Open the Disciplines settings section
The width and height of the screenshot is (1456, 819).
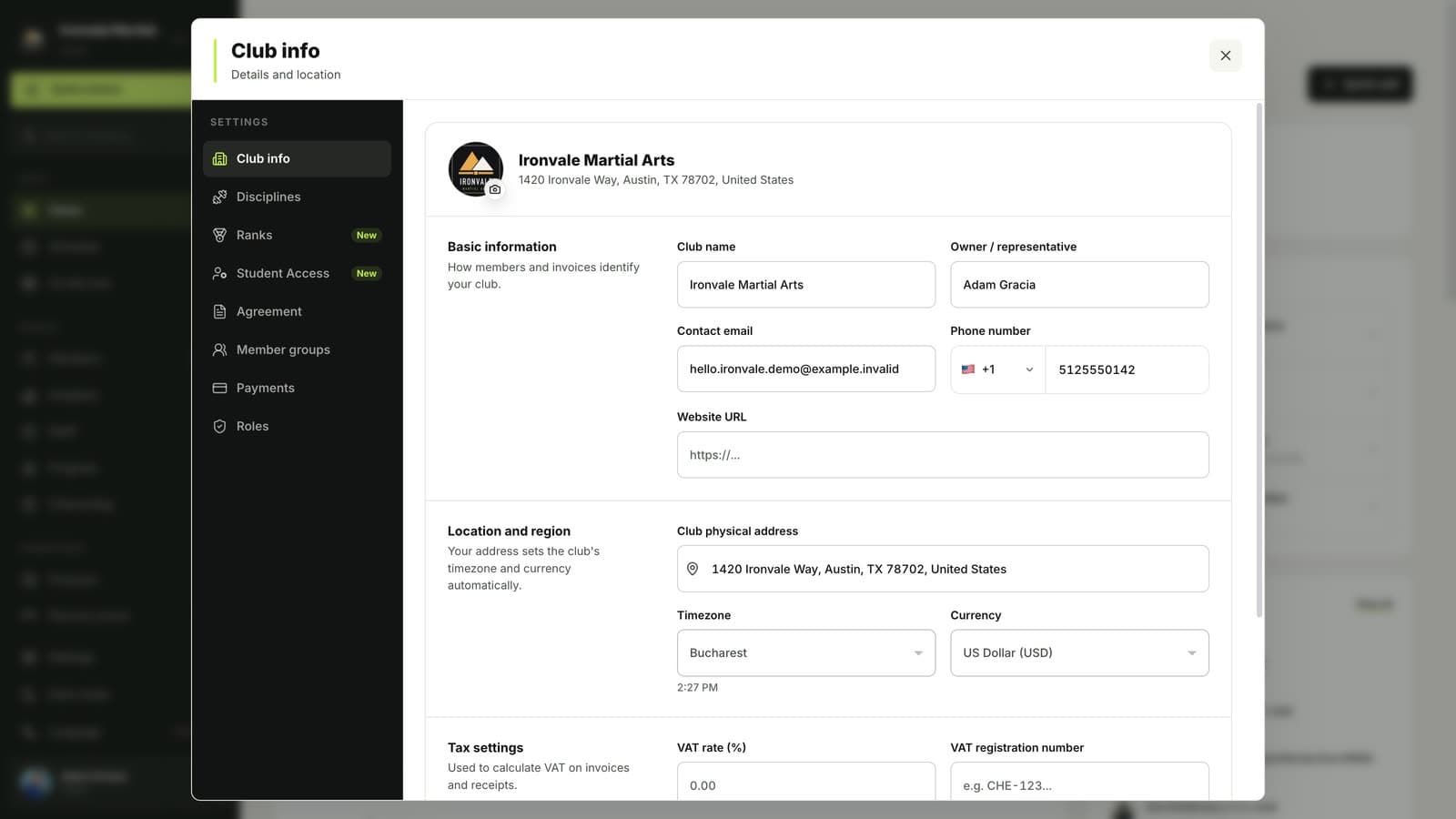click(297, 197)
